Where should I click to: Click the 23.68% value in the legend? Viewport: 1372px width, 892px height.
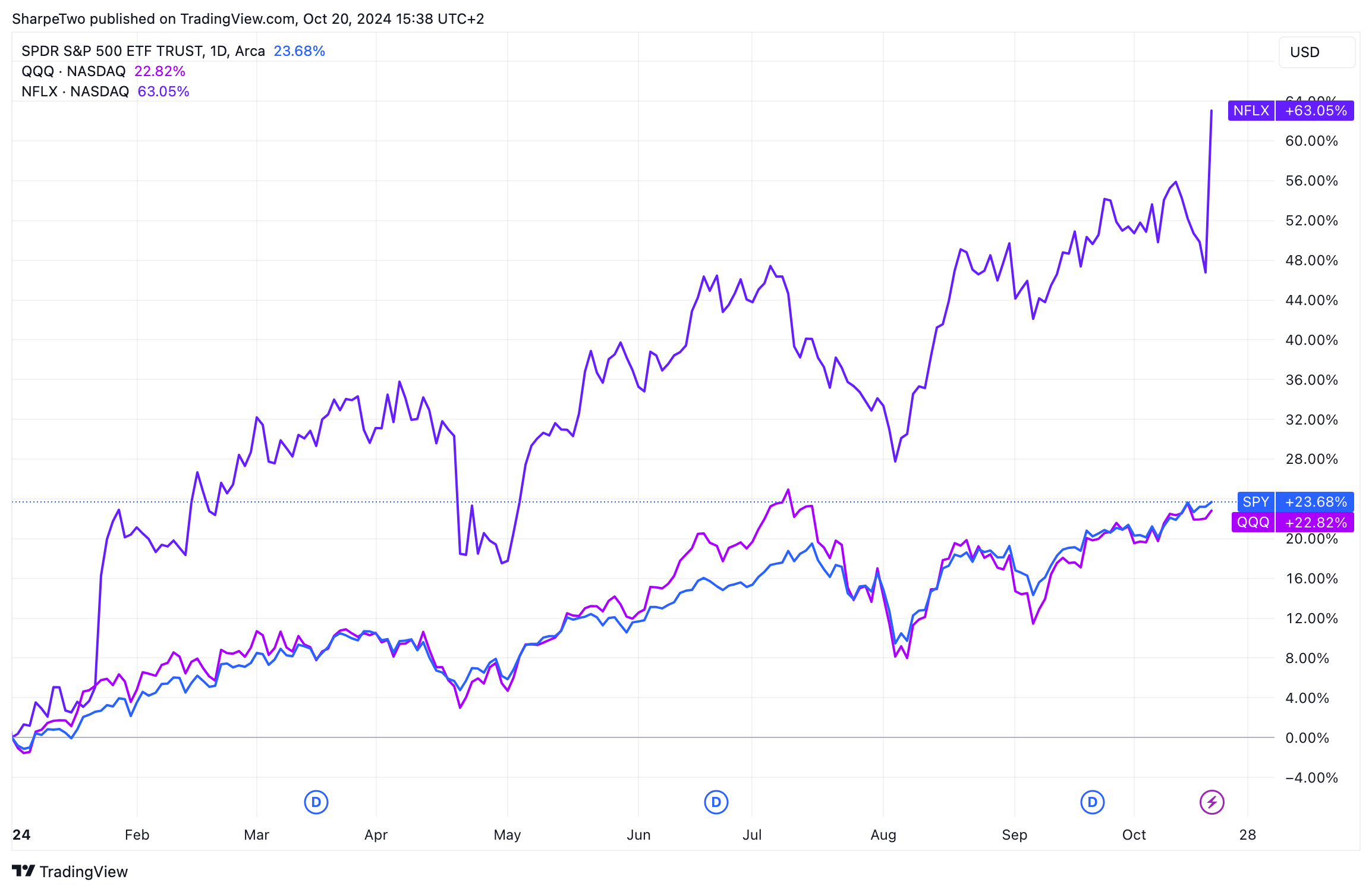[x=299, y=51]
